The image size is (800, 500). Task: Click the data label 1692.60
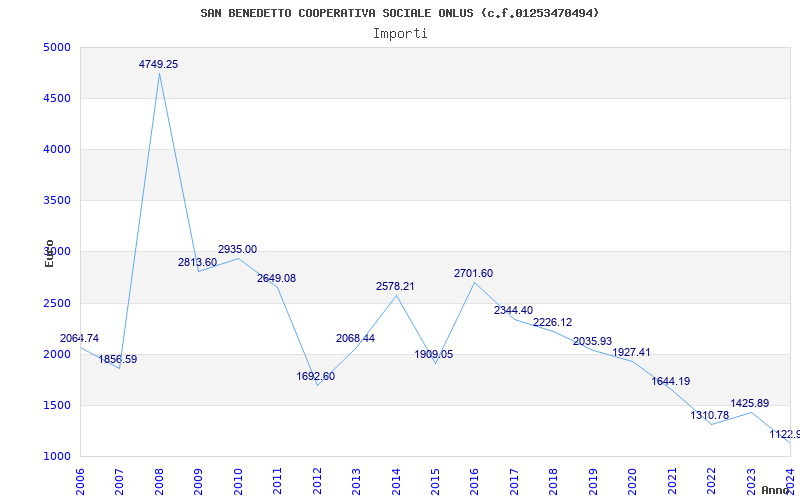click(x=316, y=376)
